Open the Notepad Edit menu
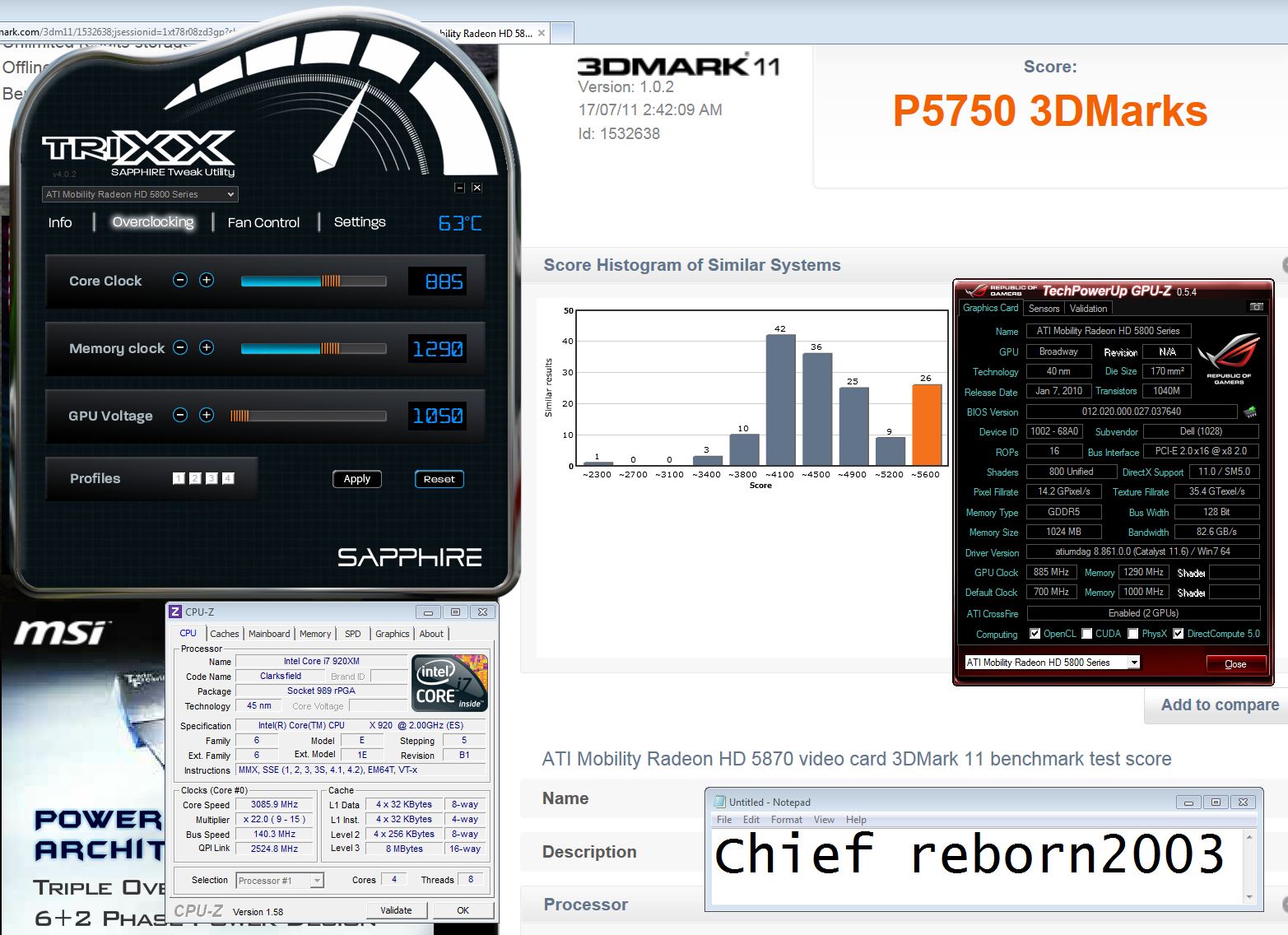This screenshot has width=1288, height=935. tap(751, 820)
